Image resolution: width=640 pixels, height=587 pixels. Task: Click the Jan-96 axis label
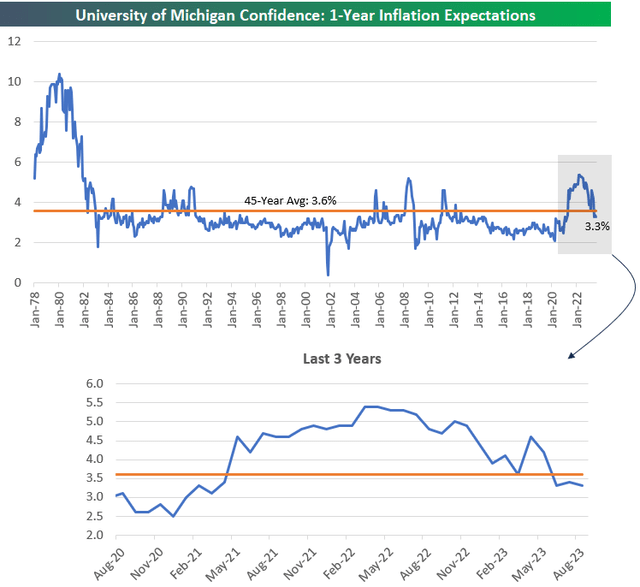point(256,309)
